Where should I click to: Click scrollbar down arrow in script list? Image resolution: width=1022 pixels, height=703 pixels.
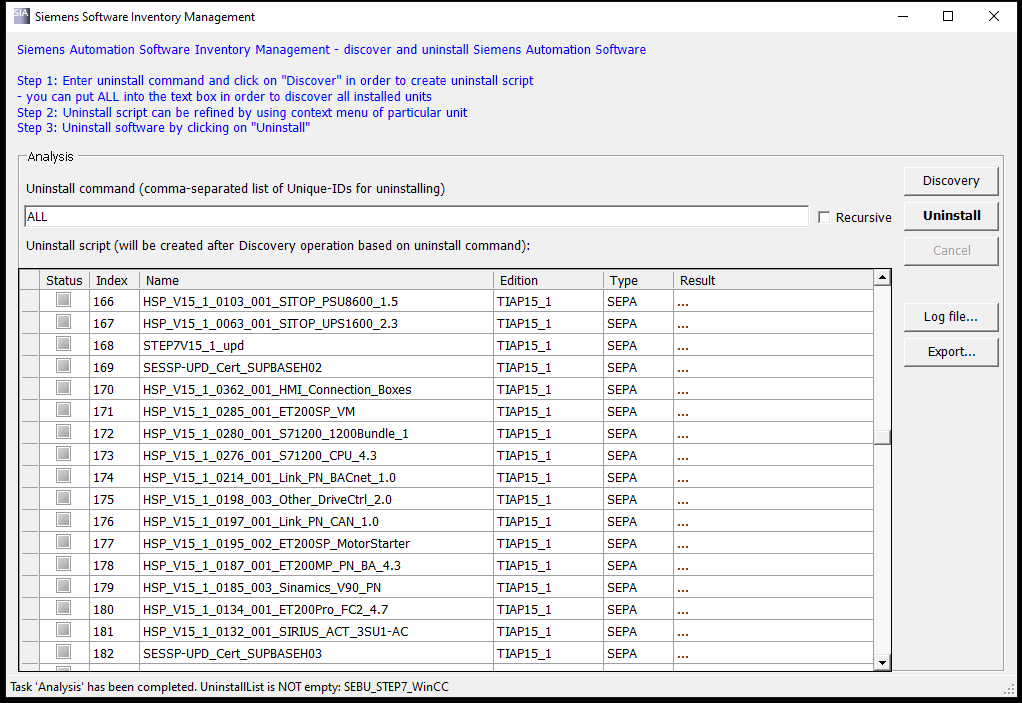click(882, 662)
